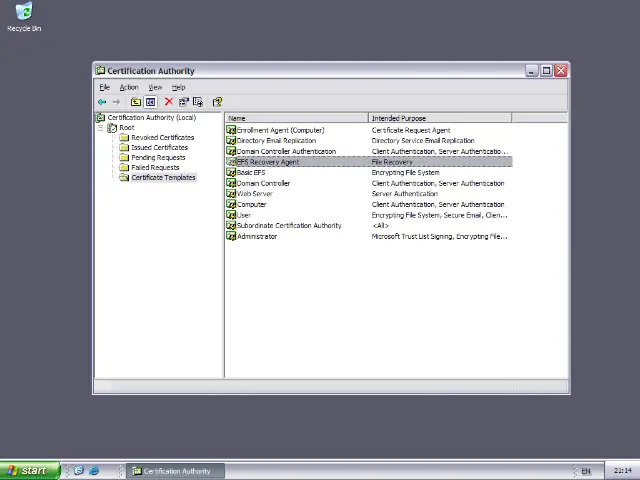Select 'Certificate Templates' in the tree
The height and width of the screenshot is (480, 640).
coord(163,178)
